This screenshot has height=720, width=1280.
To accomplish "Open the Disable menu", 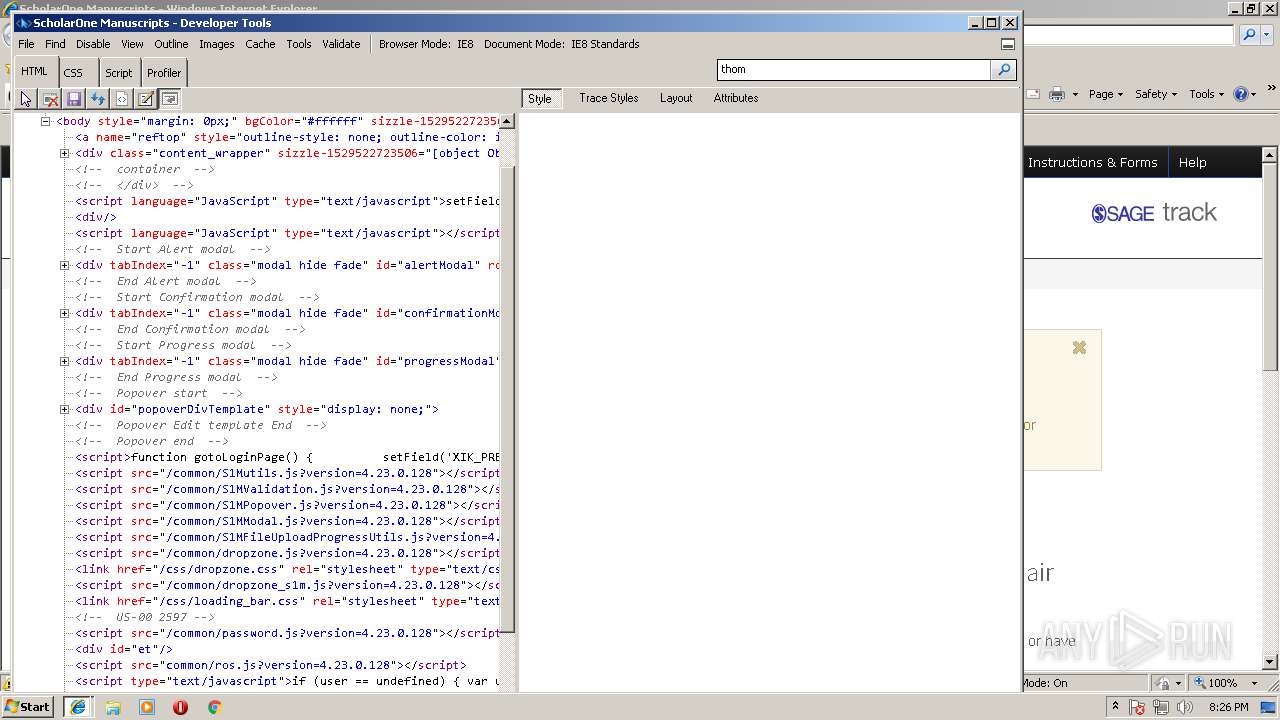I will click(x=93, y=44).
